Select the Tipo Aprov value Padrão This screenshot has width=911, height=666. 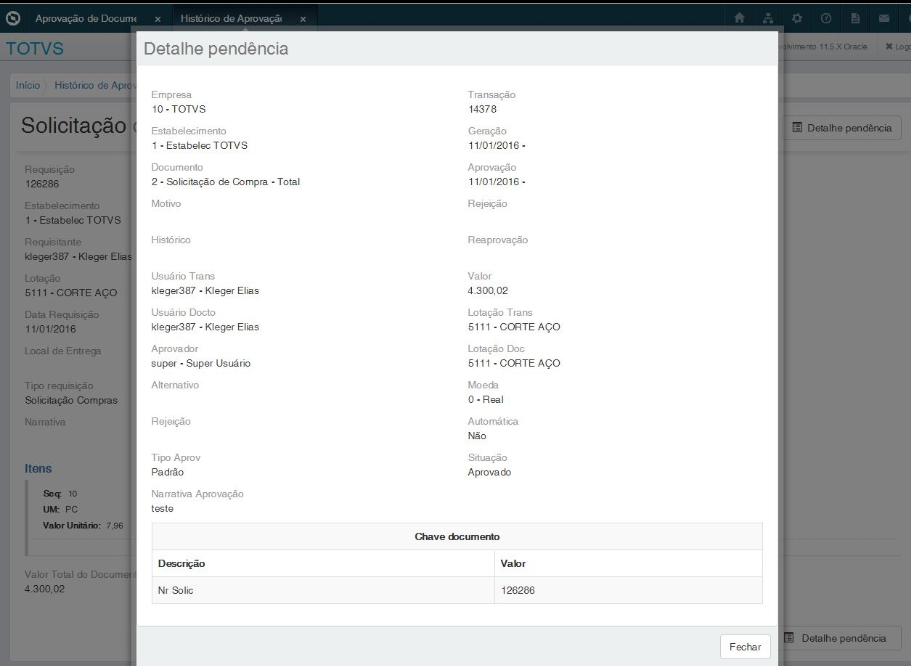point(167,472)
